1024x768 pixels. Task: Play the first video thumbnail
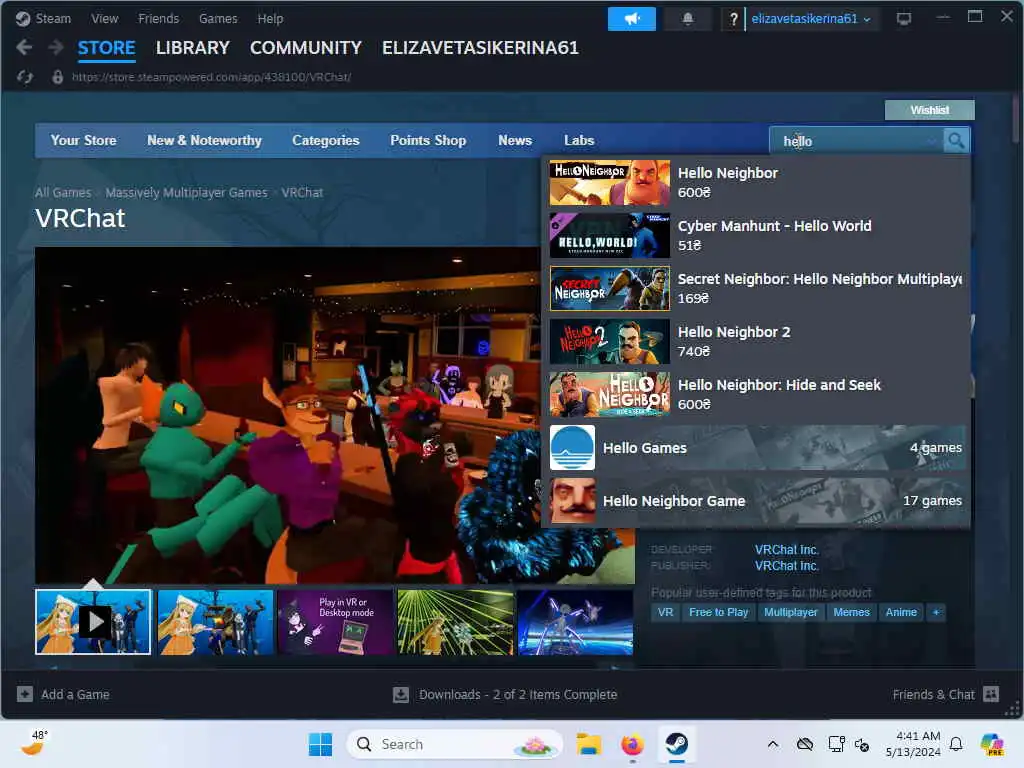pyautogui.click(x=93, y=622)
